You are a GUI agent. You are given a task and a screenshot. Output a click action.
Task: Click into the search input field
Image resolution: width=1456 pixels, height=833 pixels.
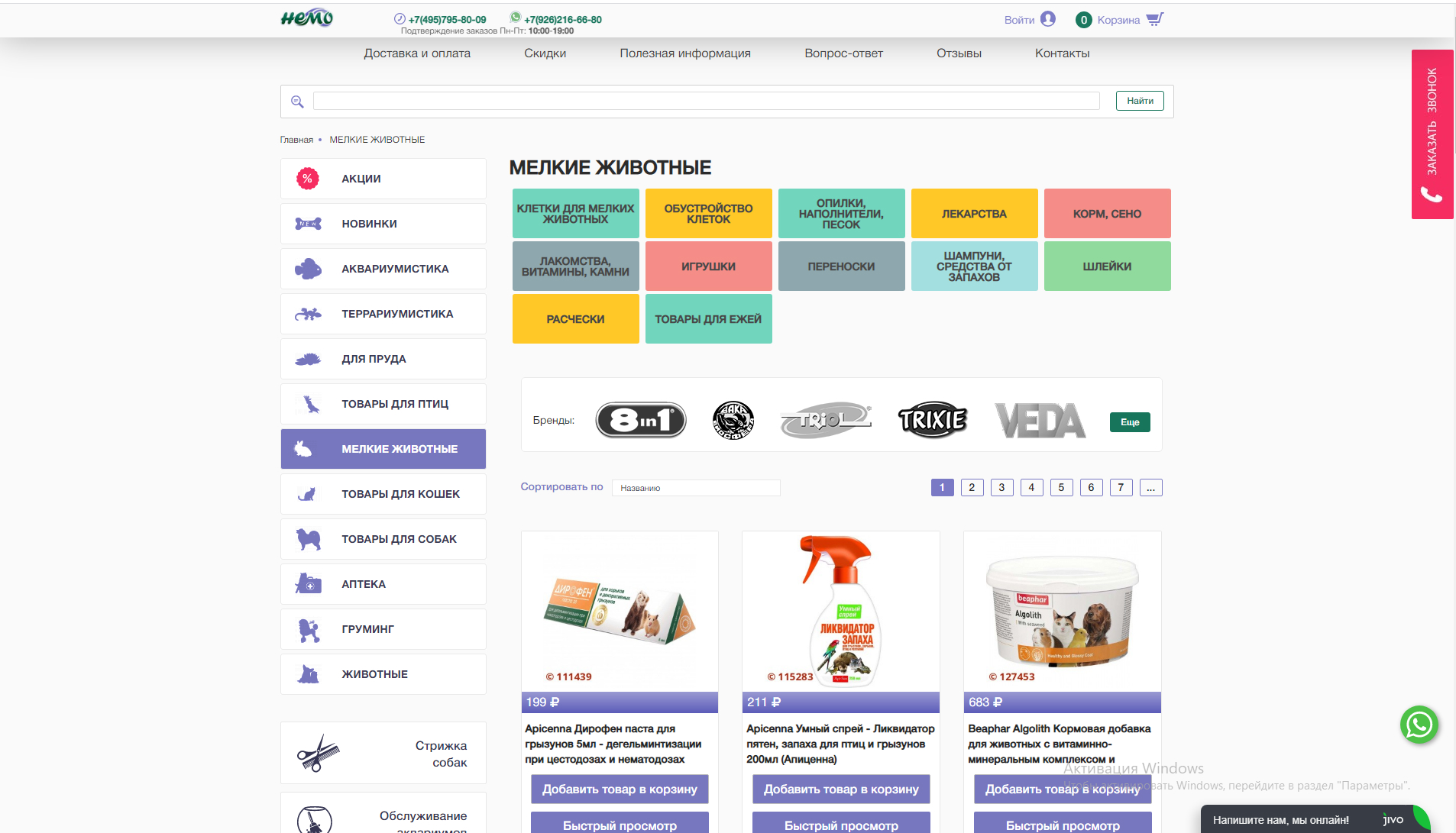[706, 101]
